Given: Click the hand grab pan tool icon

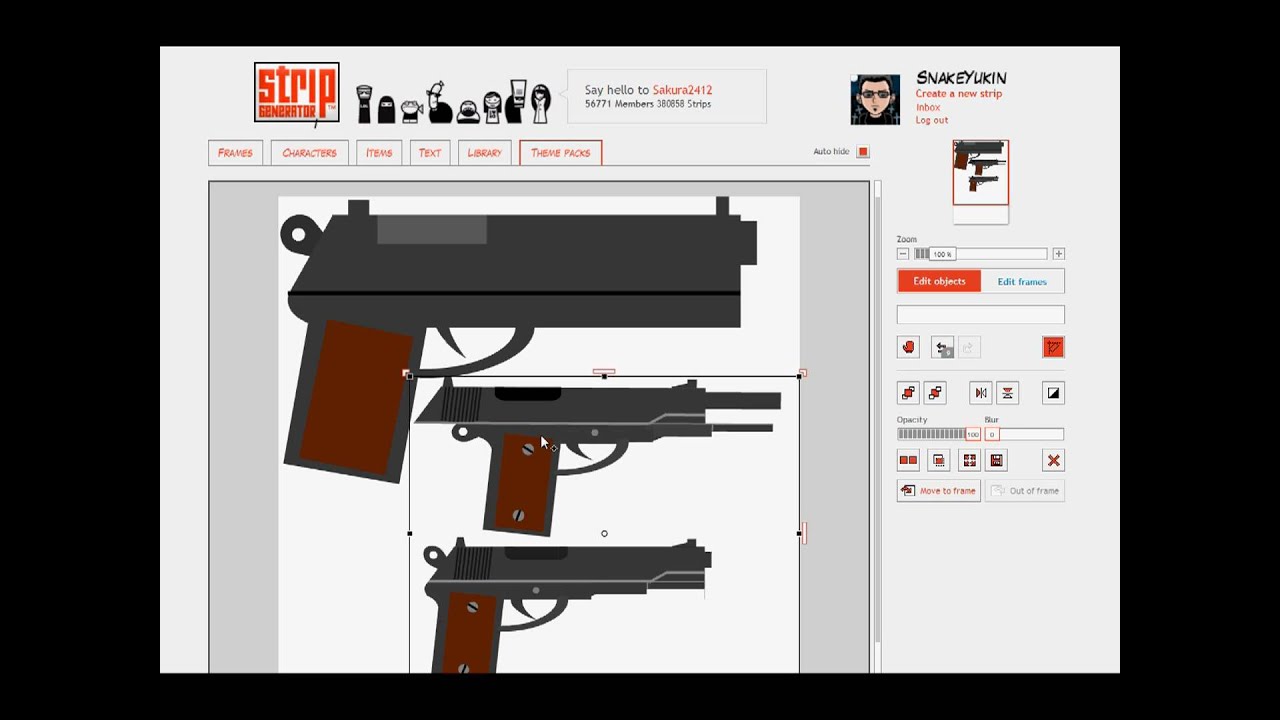Looking at the screenshot, I should 908,347.
